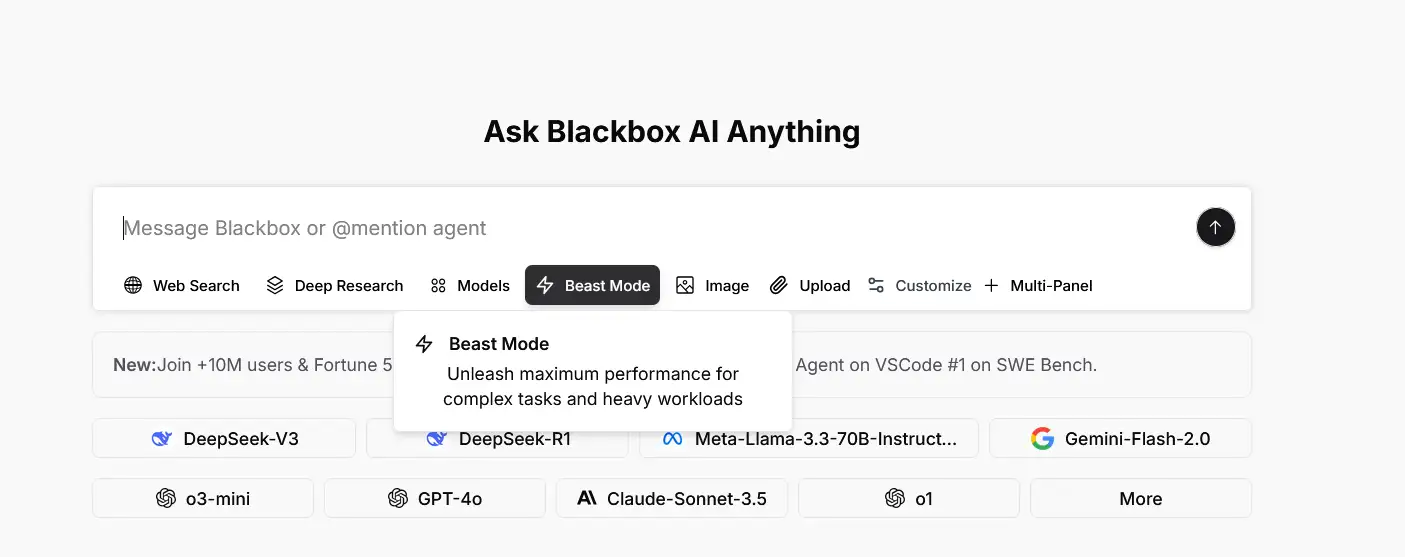Open the Models grid icon
1405x557 pixels.
(x=438, y=286)
